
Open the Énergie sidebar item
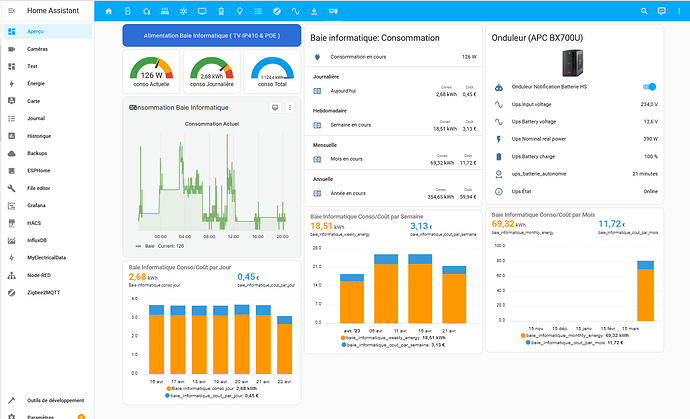35,84
